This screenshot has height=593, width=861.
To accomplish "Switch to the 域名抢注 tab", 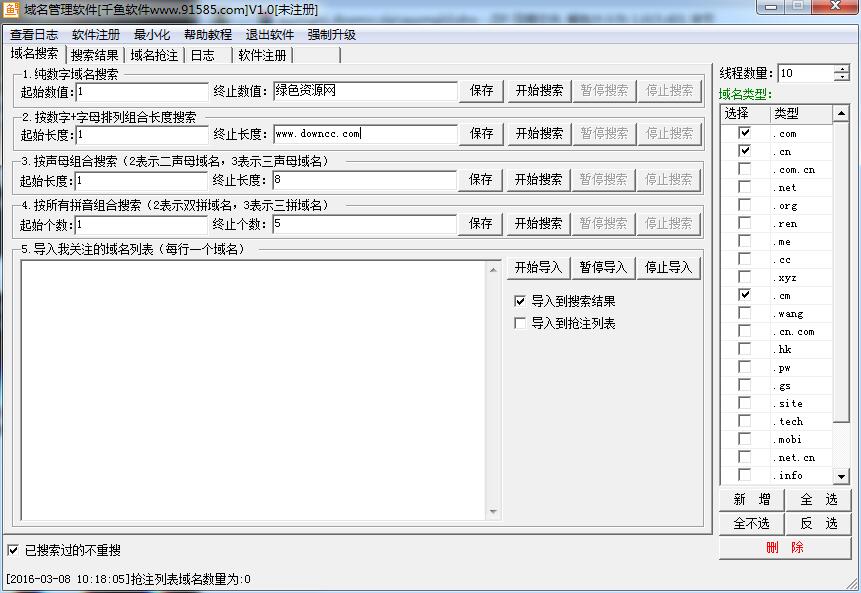I will 153,55.
